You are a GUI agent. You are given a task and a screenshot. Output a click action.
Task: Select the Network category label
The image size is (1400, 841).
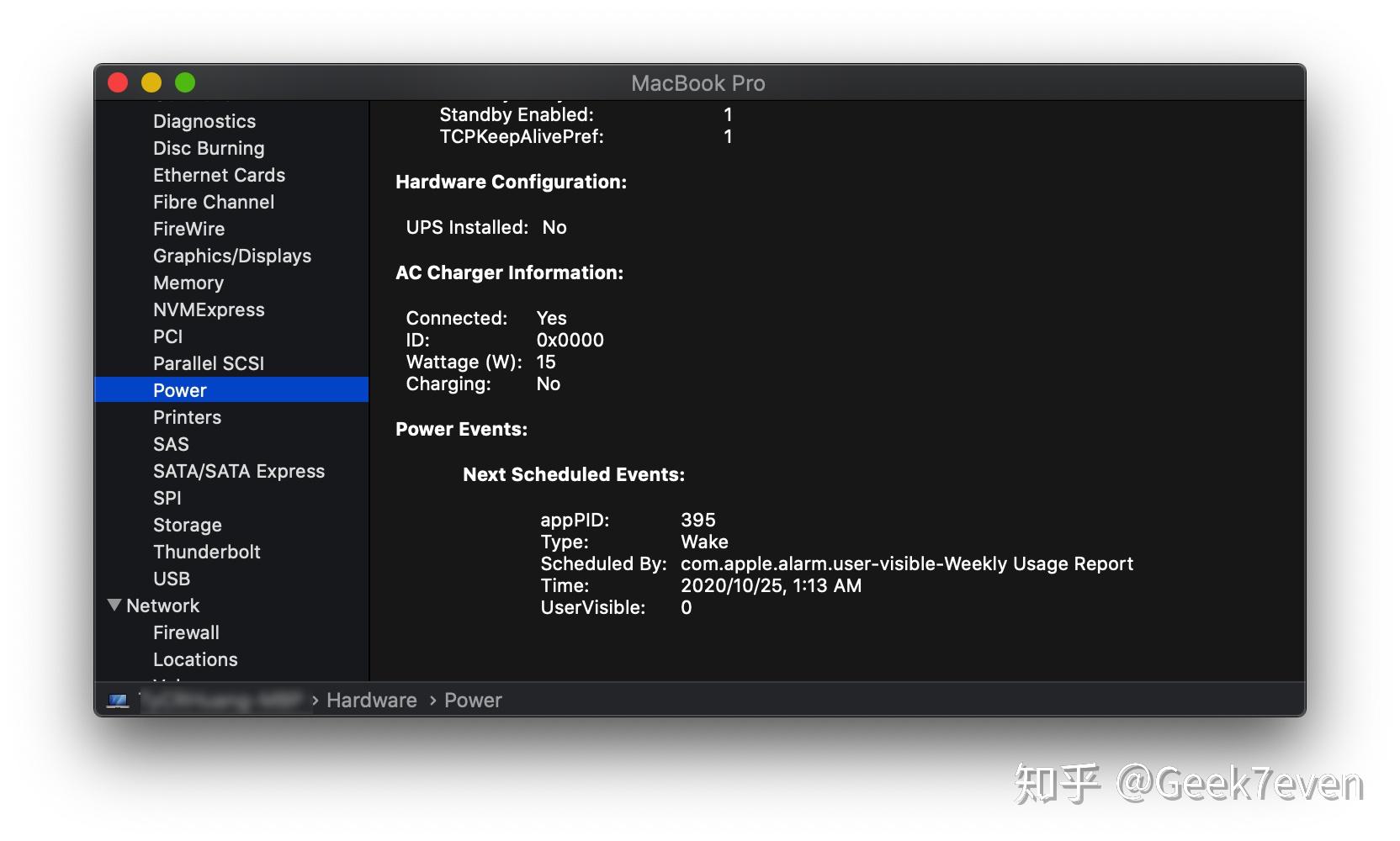[162, 606]
